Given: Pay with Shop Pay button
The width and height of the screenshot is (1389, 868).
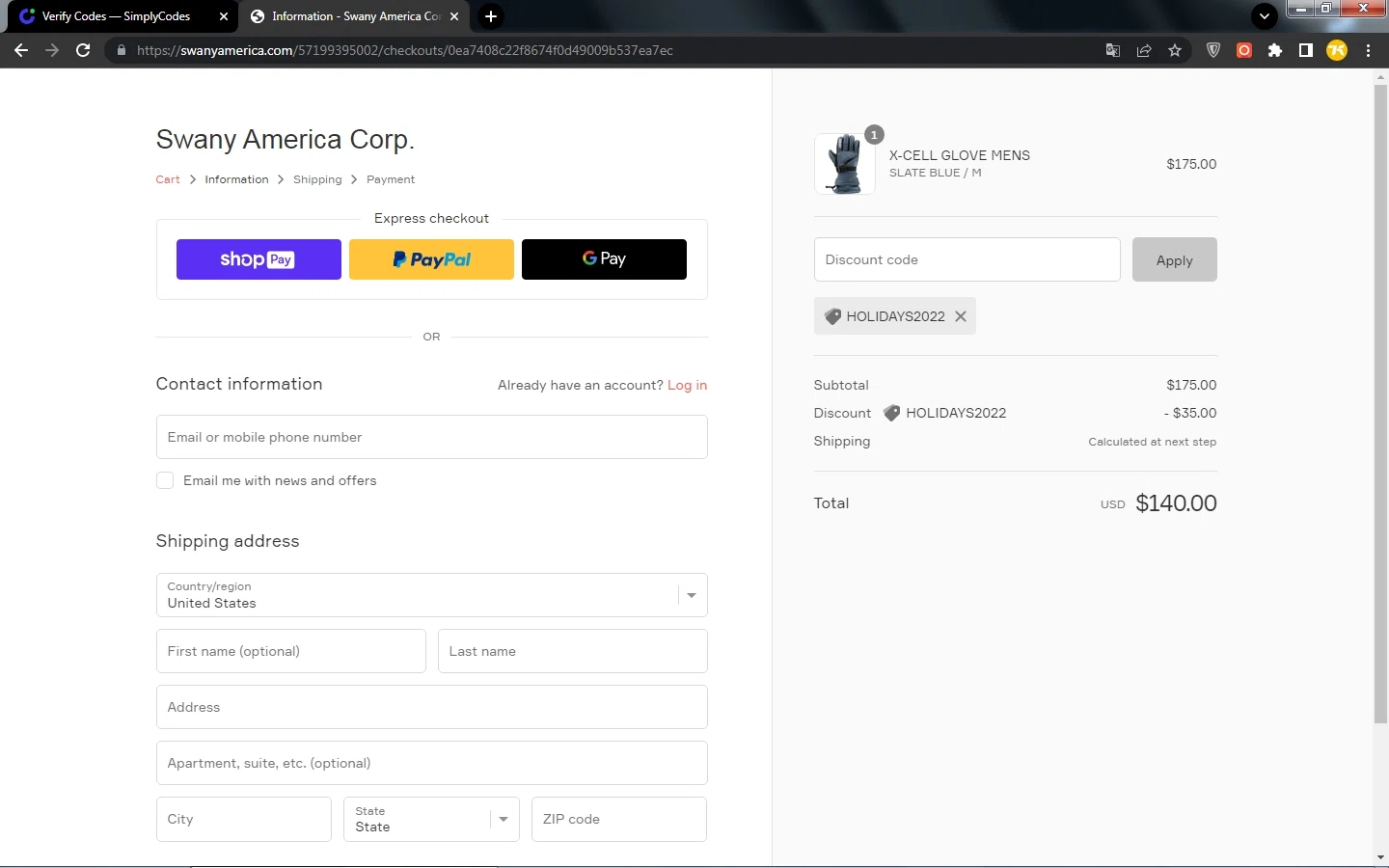Looking at the screenshot, I should pos(259,259).
